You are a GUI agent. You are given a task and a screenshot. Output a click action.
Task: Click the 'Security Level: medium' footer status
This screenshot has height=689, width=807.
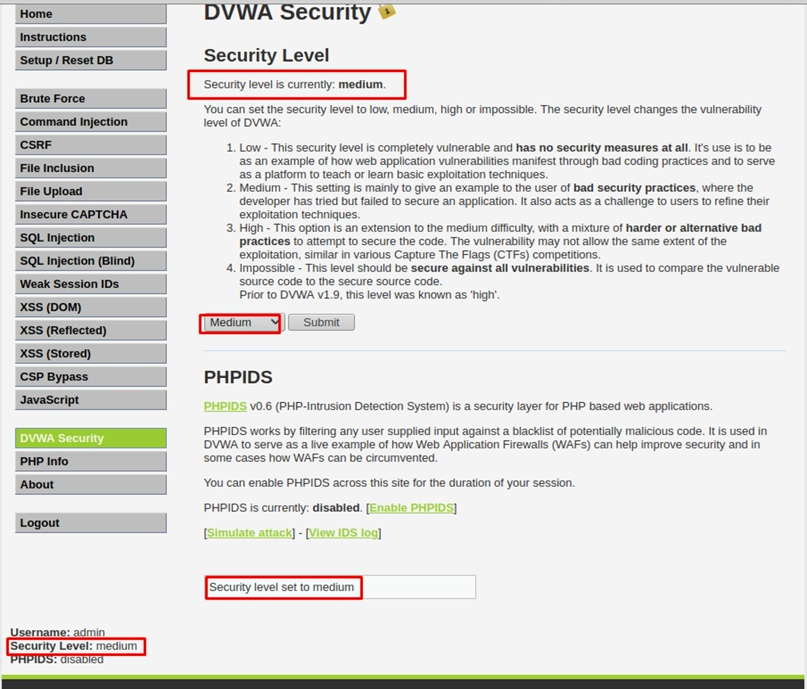tap(74, 646)
